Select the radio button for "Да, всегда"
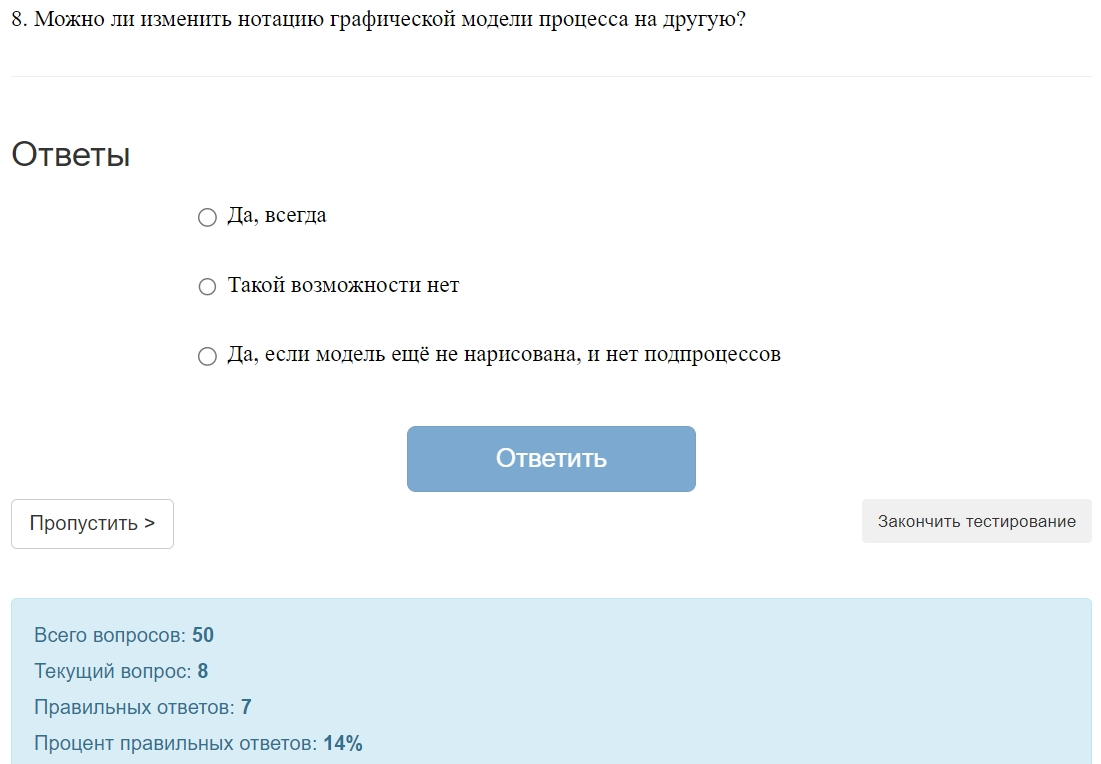The width and height of the screenshot is (1101, 764). [x=207, y=215]
